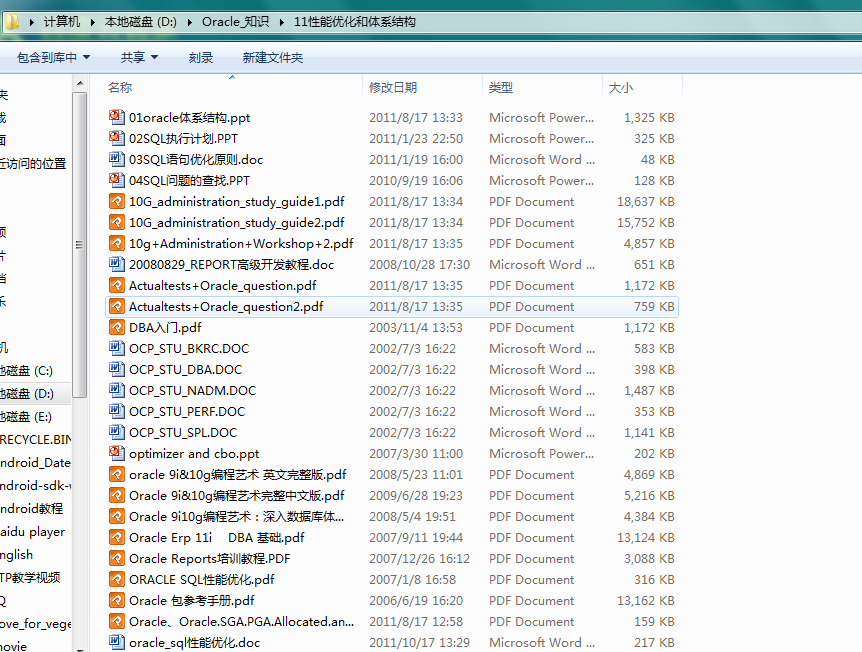Click the PDF icon of Actualtests+Oracle_question.pdf
The width and height of the screenshot is (862, 652).
[117, 285]
